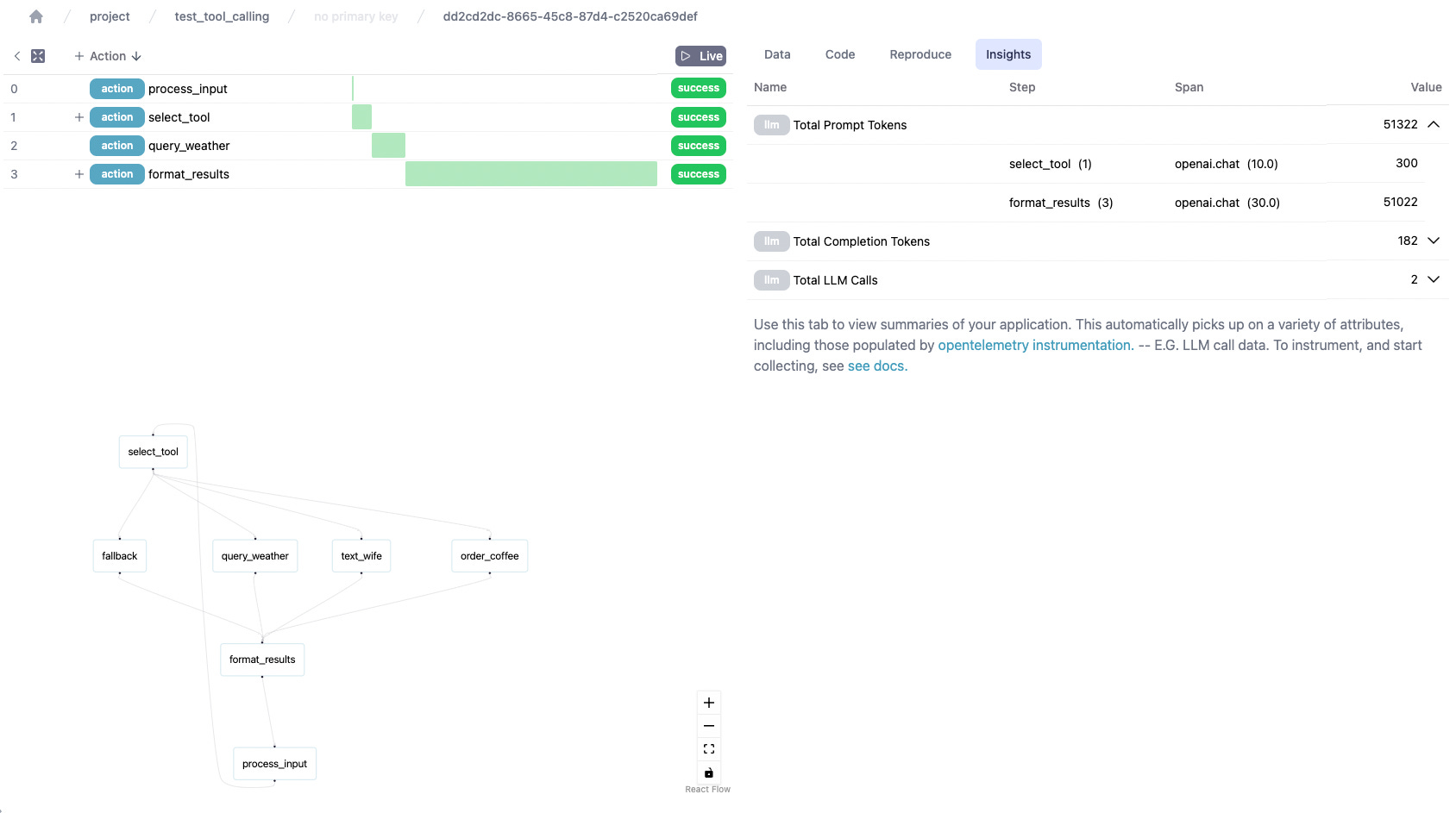
Task: Expand the format_results action row
Action: tap(78, 173)
